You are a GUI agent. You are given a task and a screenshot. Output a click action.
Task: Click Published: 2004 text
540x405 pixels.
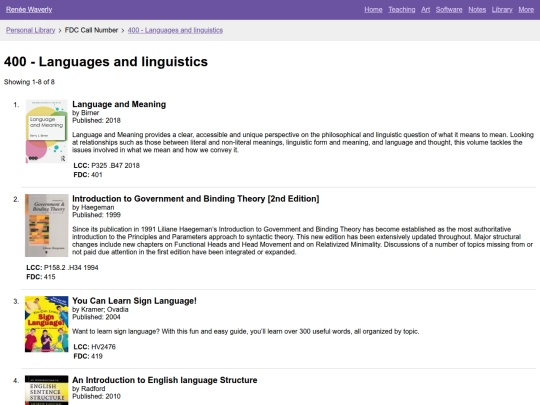click(96, 317)
